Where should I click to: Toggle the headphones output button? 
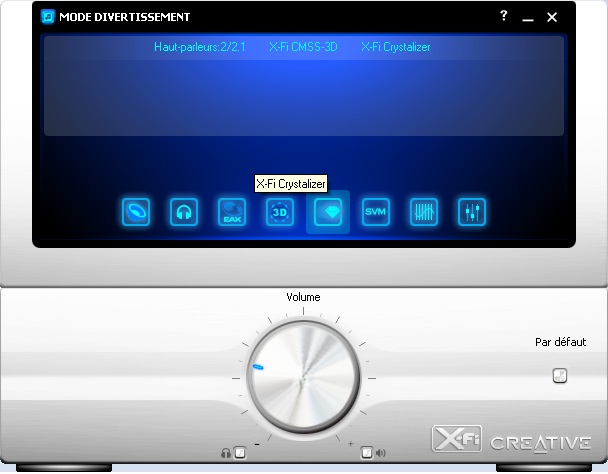[240, 453]
